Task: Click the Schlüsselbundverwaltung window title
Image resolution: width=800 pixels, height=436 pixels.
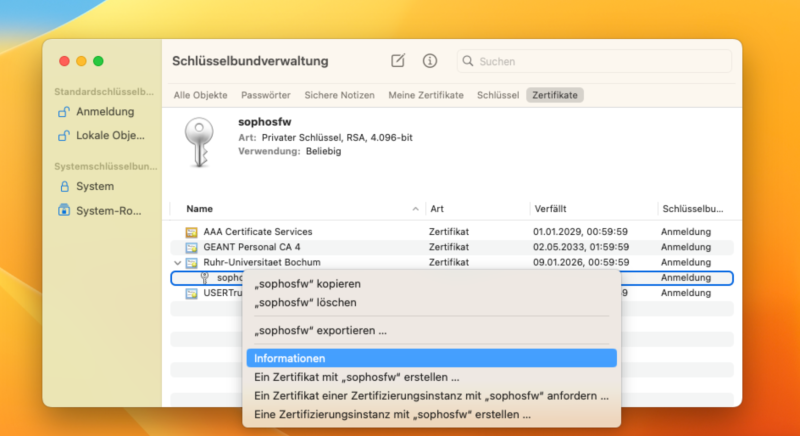Action: pos(250,61)
